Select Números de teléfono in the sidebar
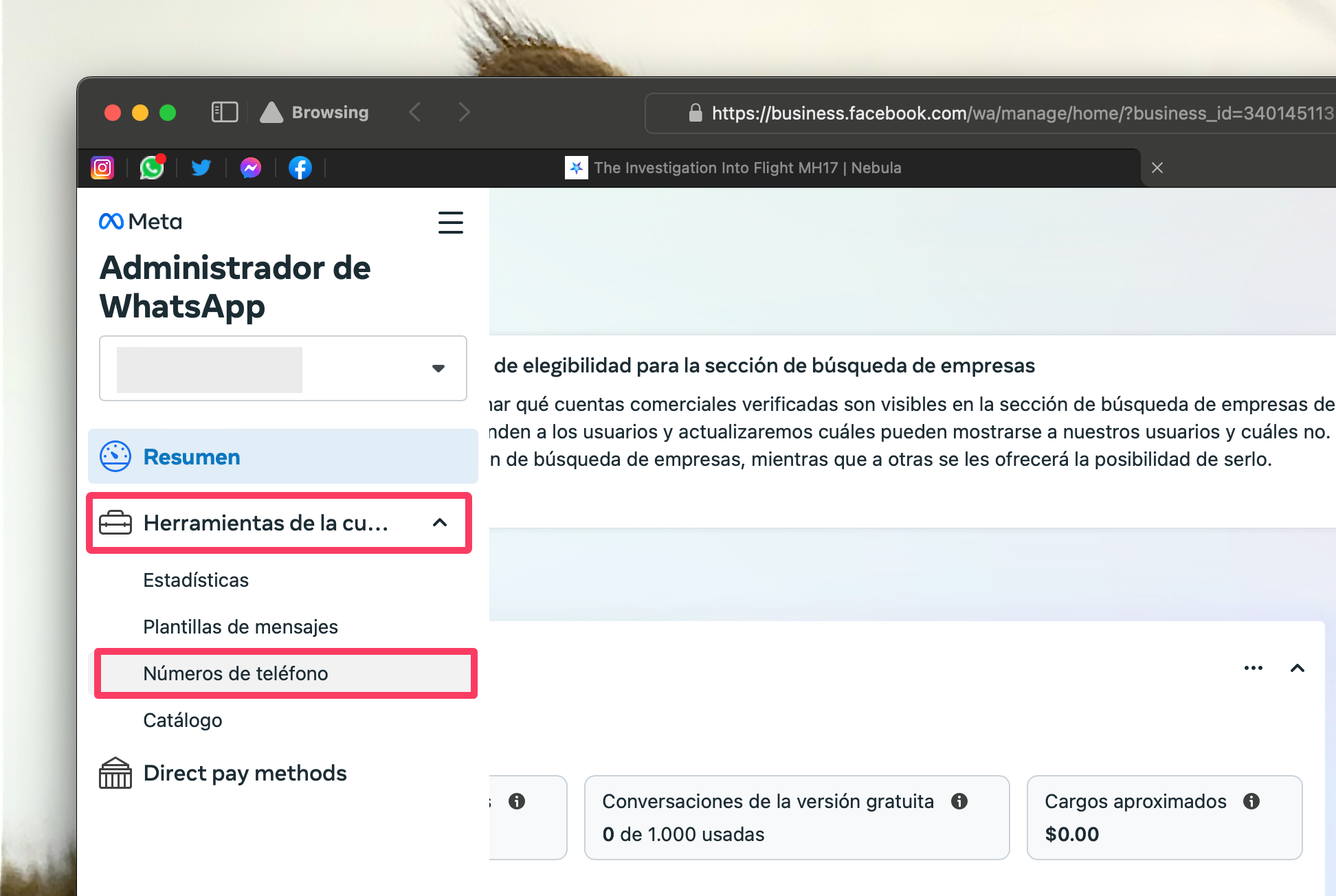Screen dimensions: 1336x896 coord(236,673)
